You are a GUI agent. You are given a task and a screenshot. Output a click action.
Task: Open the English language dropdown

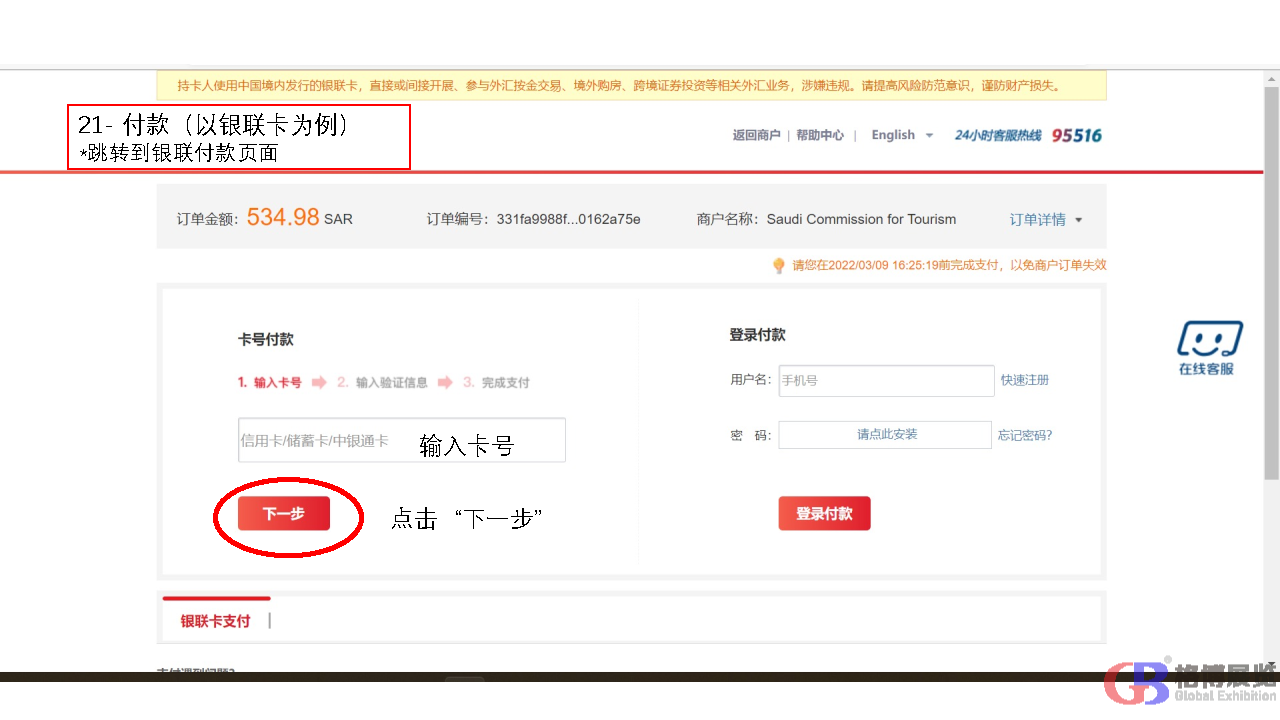point(901,135)
